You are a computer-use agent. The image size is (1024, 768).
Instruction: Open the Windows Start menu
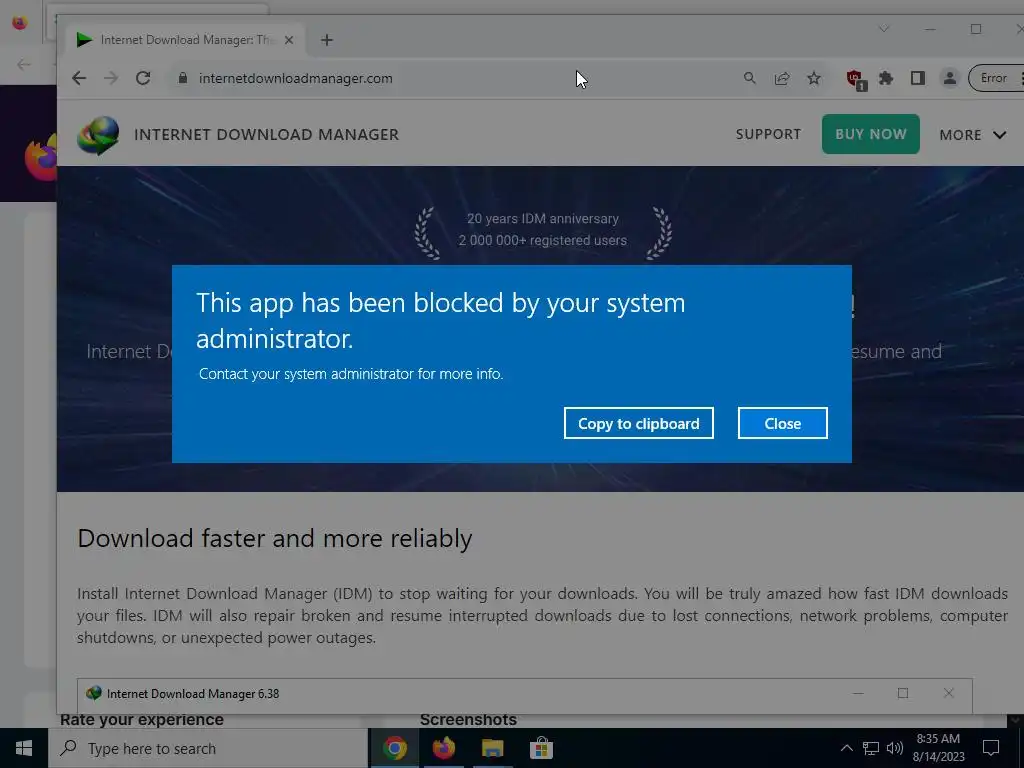pos(24,748)
